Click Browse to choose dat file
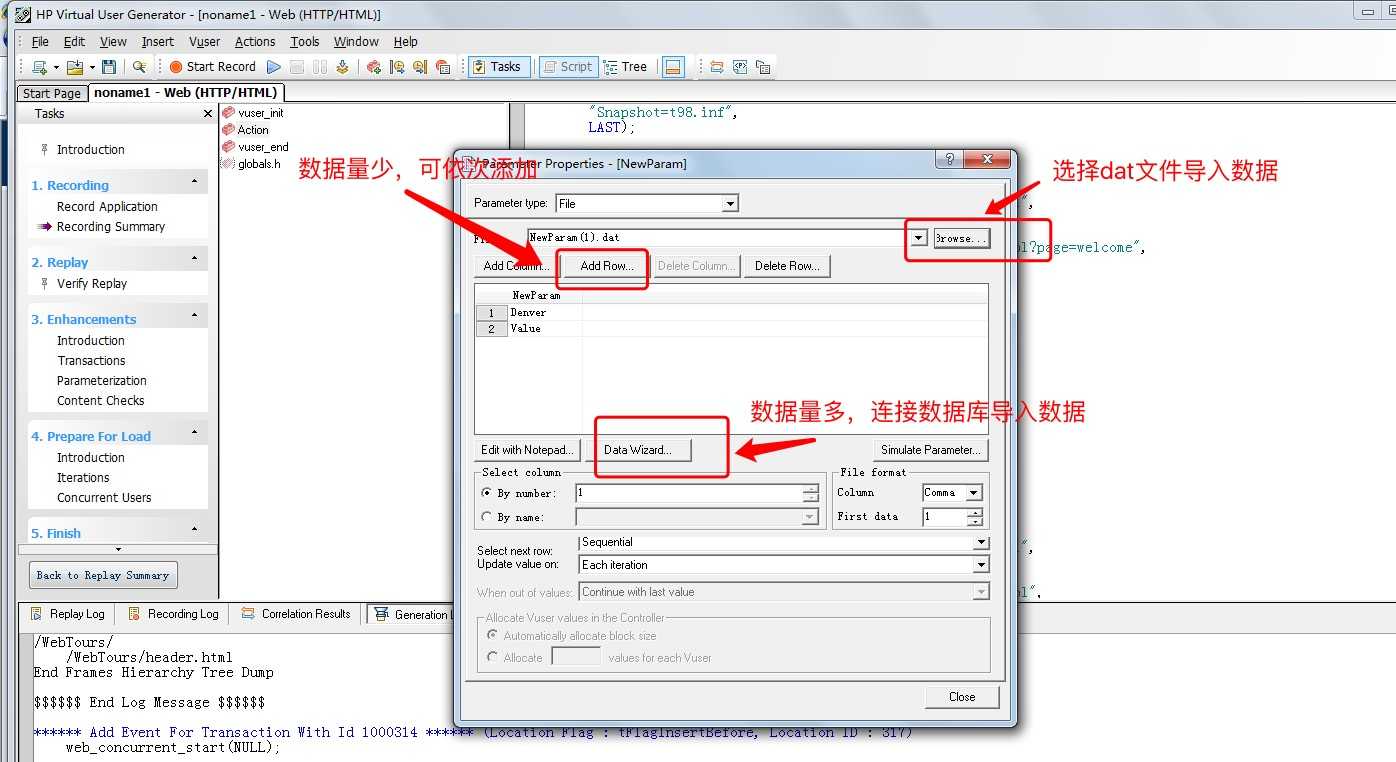This screenshot has width=1396, height=762. pyautogui.click(x=961, y=238)
